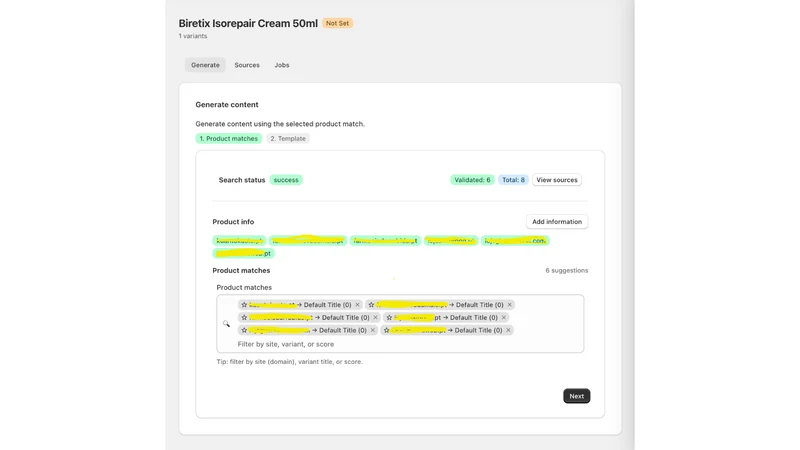Click the 'Total: 8' badge
Viewport: 800px width, 450px height.
[x=513, y=180]
